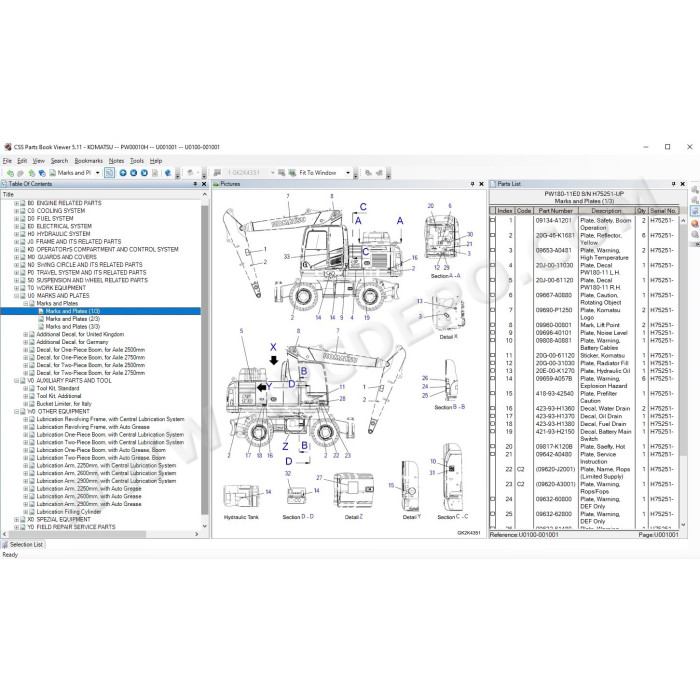700x700 pixels.
Task: Click the blue circular up arrow icon
Action: [x=123, y=173]
